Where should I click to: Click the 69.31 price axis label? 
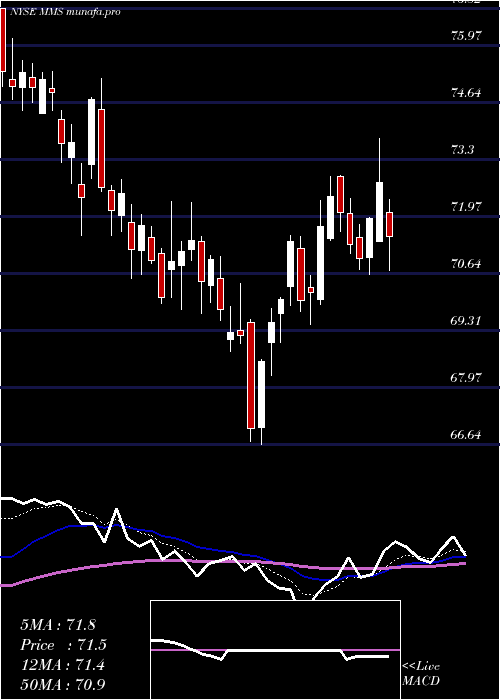[466, 321]
